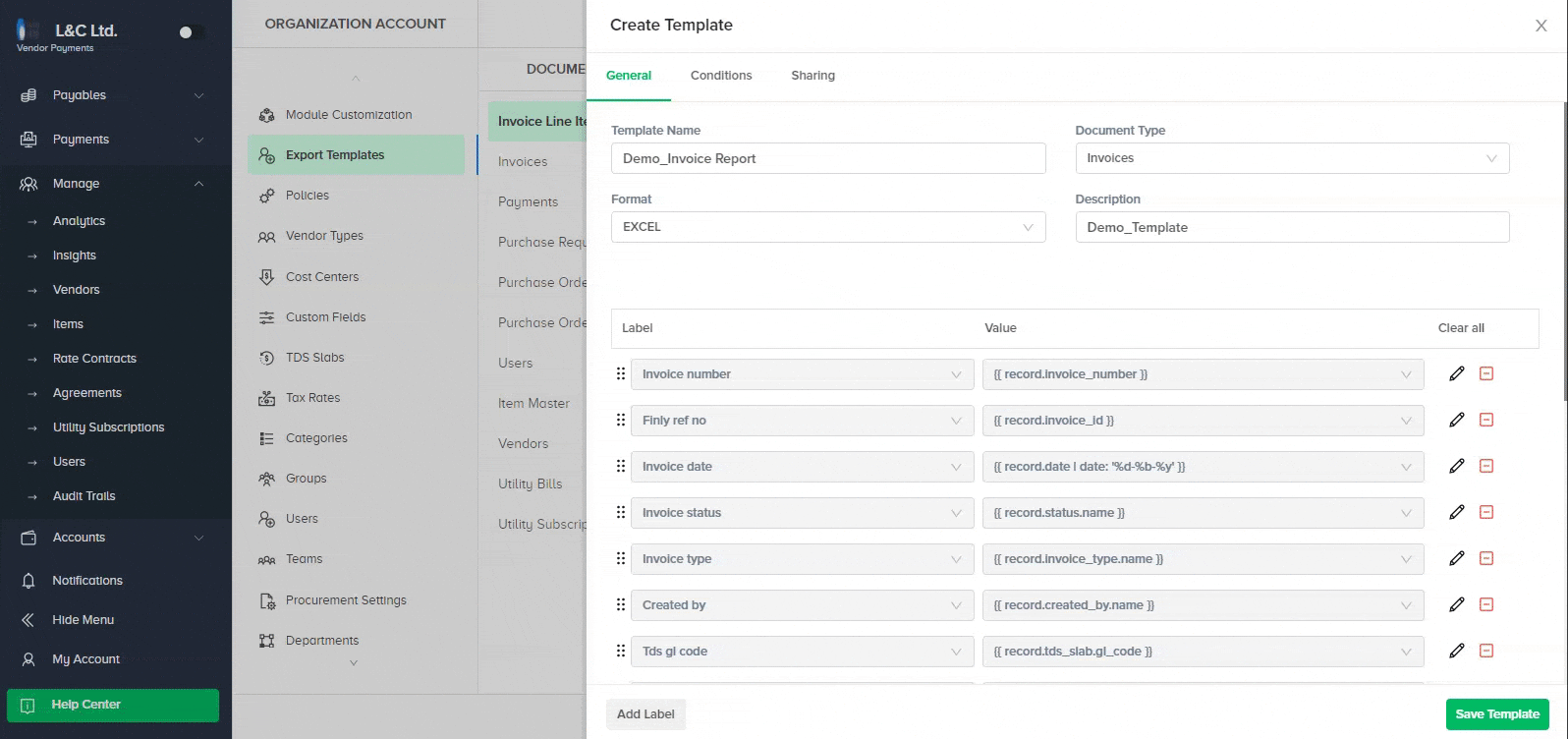Collapse the Manage menu chevron
This screenshot has height=739, width=1568.
point(198,184)
